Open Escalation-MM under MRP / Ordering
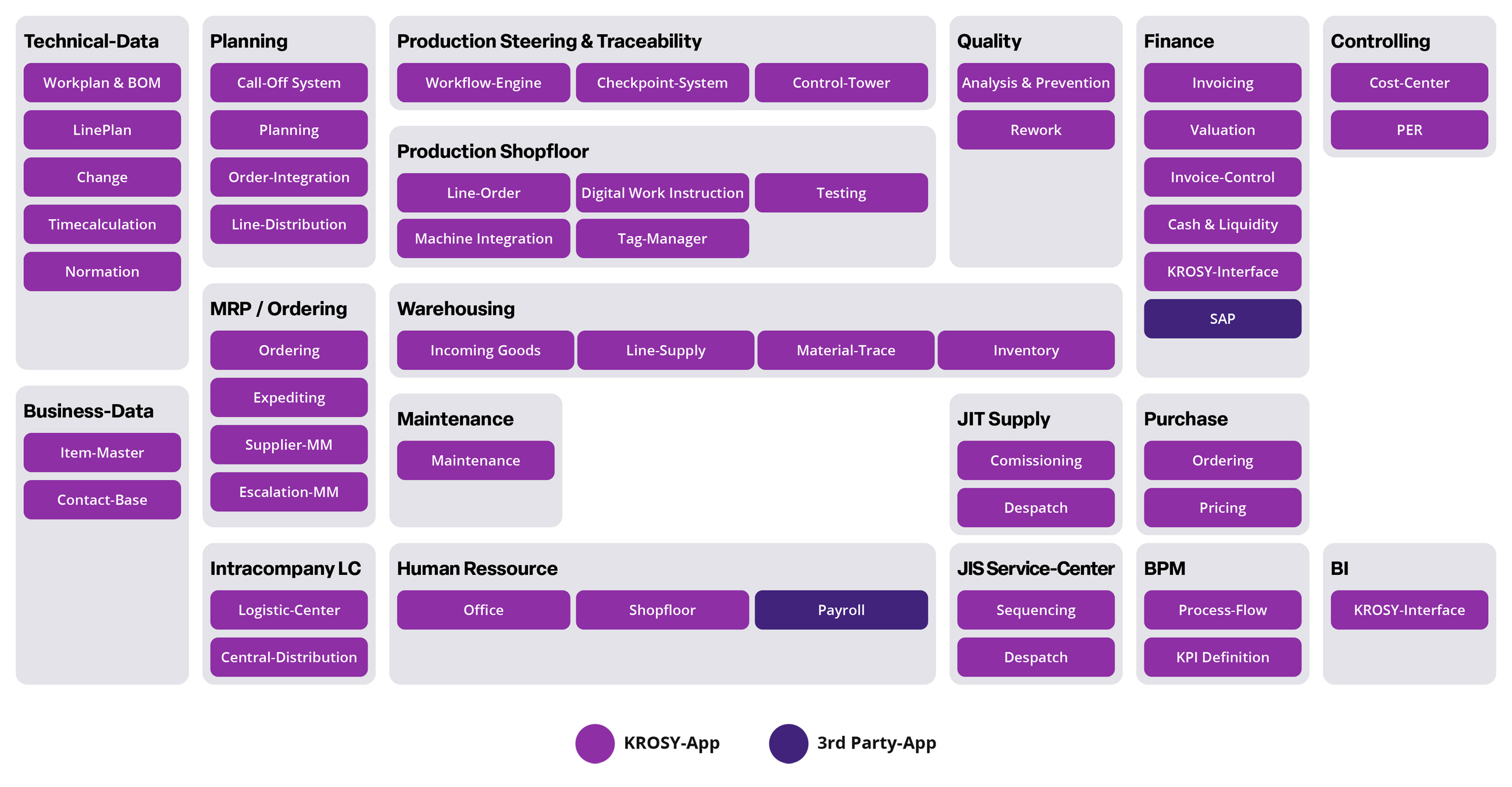This screenshot has width=1512, height=787. pyautogui.click(x=289, y=492)
